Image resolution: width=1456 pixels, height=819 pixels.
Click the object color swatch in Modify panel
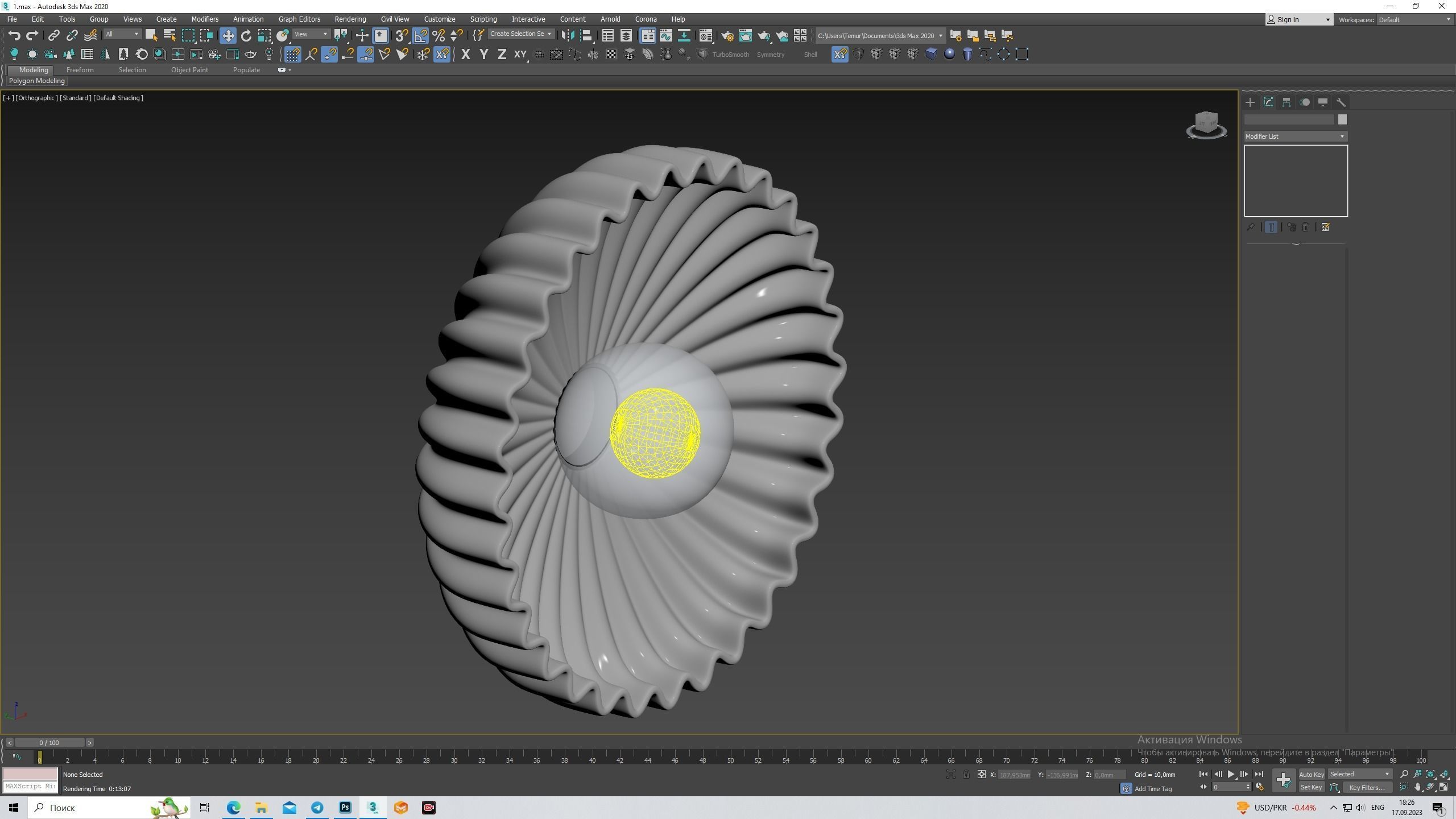1342,119
